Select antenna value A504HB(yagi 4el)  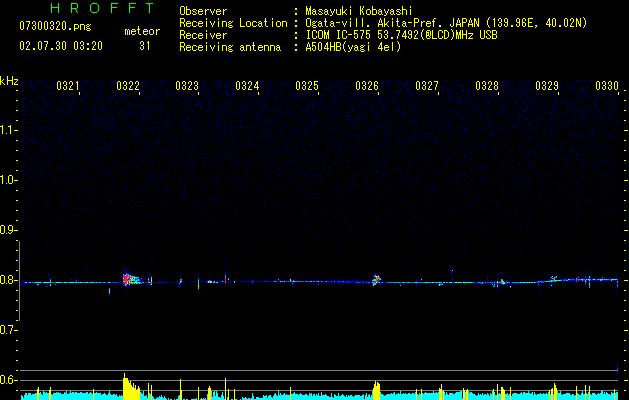tap(353, 47)
